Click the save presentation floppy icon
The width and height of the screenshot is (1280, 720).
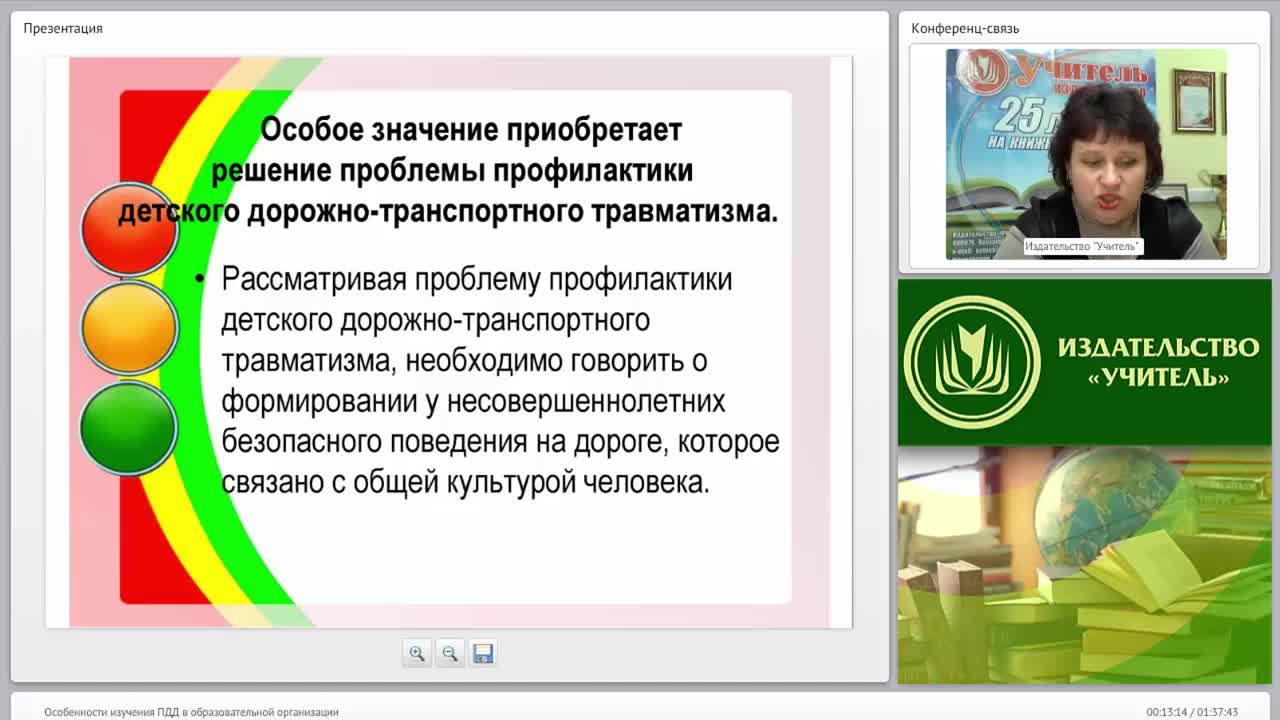pyautogui.click(x=483, y=653)
